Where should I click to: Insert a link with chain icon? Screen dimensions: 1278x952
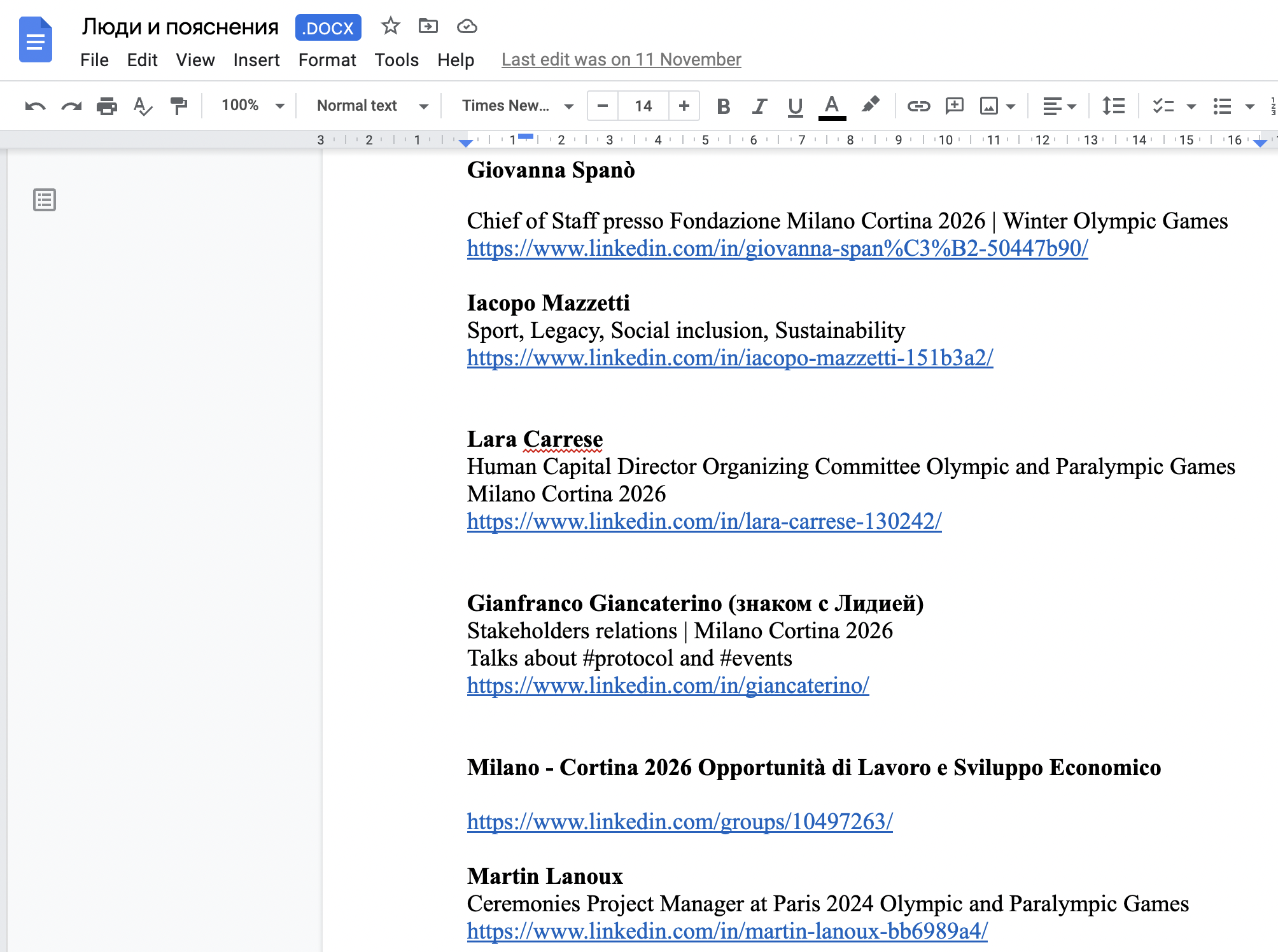pos(918,106)
